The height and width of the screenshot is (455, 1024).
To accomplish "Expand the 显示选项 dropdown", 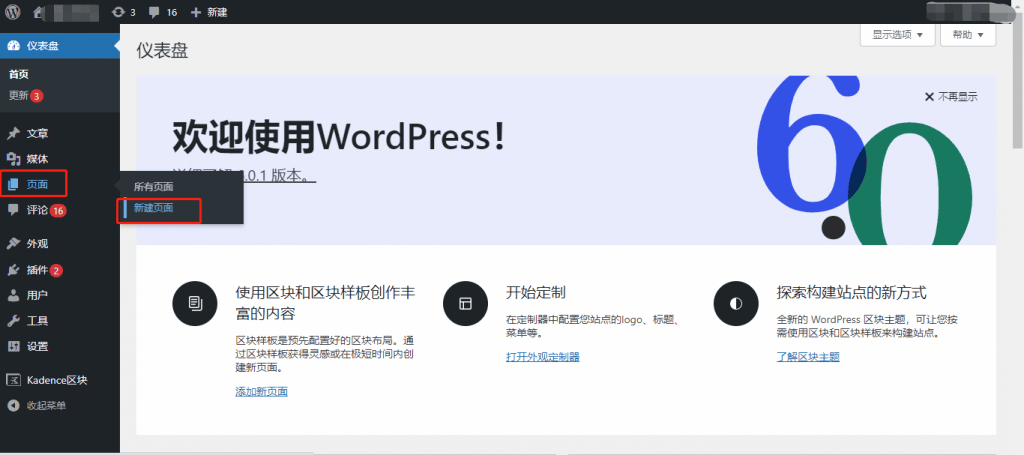I will pos(897,35).
